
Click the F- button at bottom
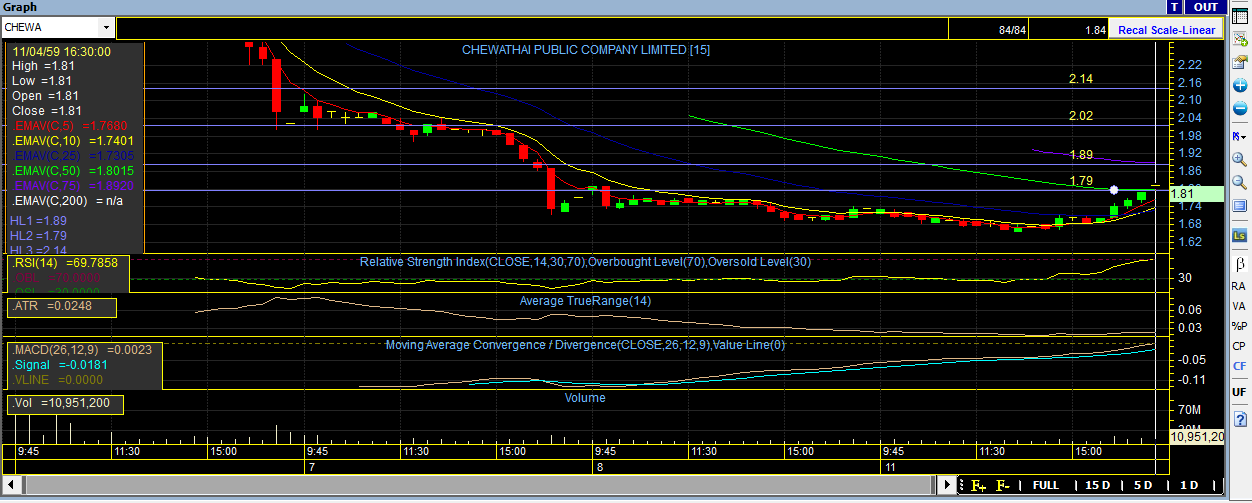pyautogui.click(x=1003, y=486)
